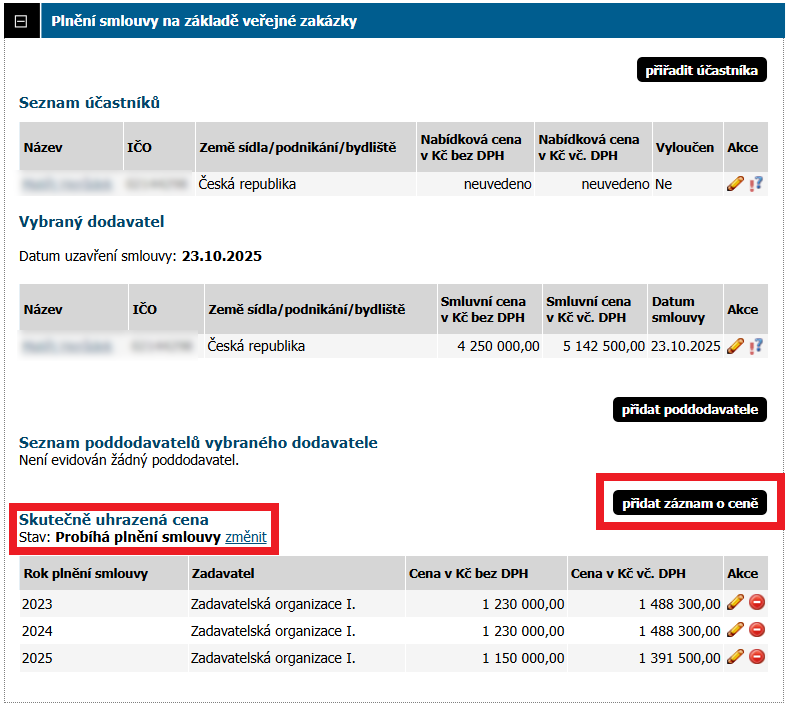788x710 pixels.
Task: Delete the 2025 paid price record
Action: 757,657
